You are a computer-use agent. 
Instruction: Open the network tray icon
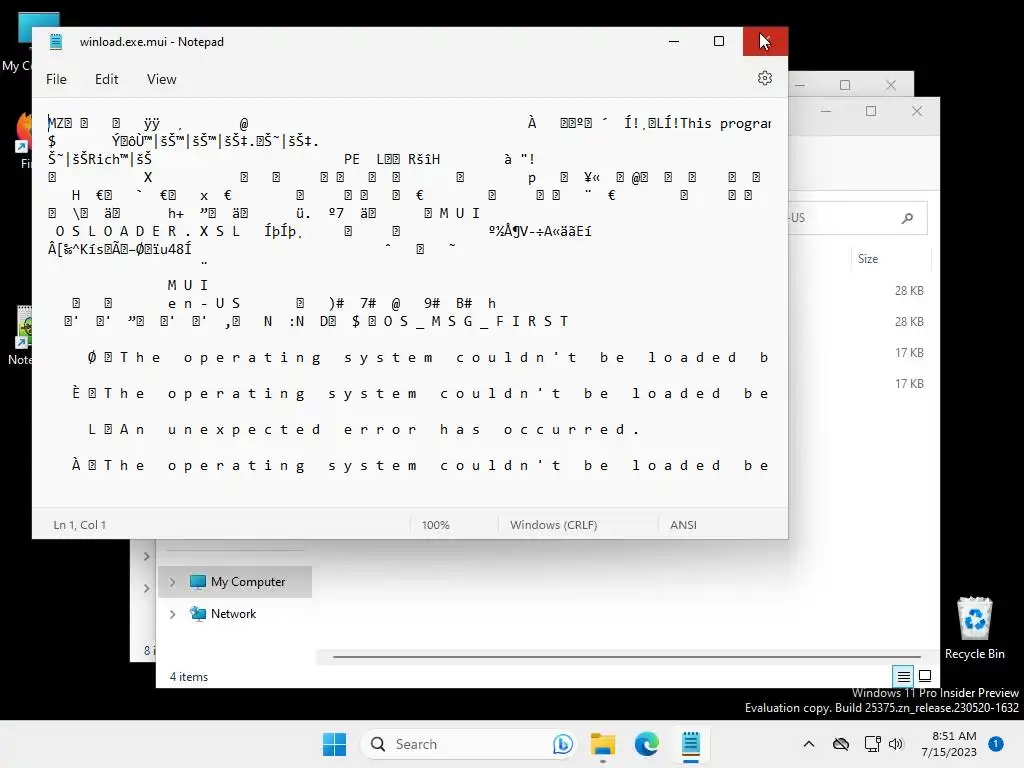click(x=872, y=744)
